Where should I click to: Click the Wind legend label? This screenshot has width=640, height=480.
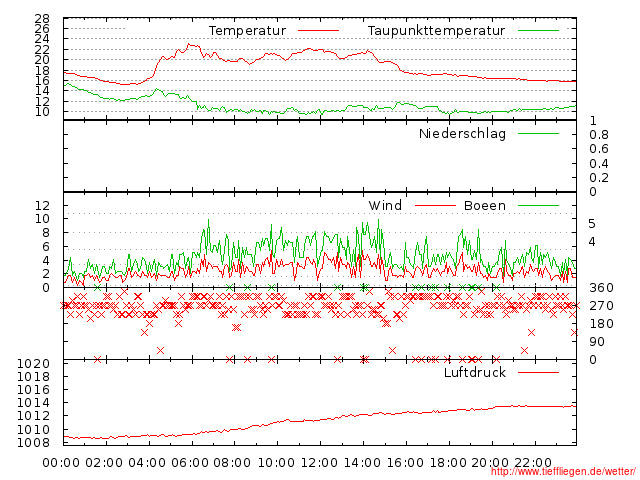click(x=385, y=206)
